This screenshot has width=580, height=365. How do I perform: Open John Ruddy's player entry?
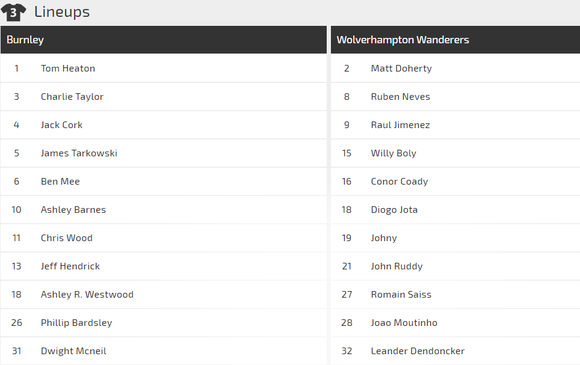(x=397, y=266)
